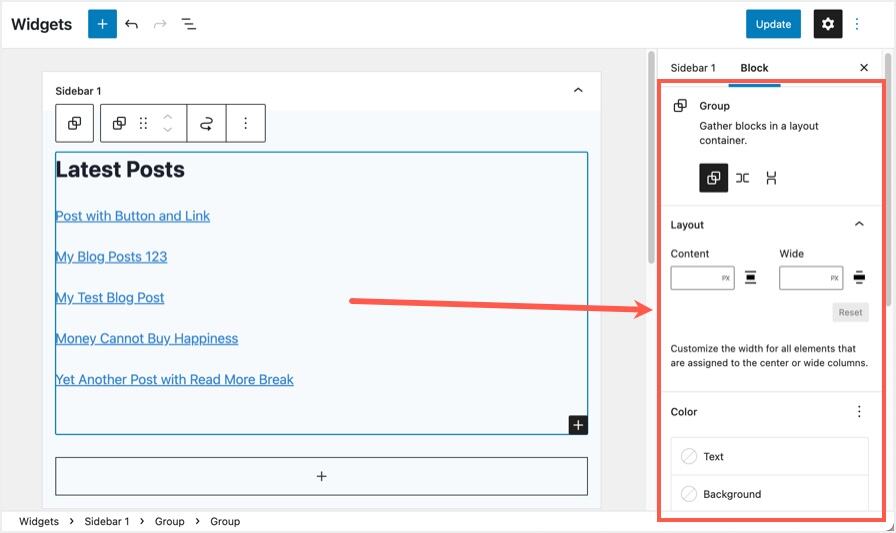Click the loop transform icon in the block toolbar
The height and width of the screenshot is (533, 896).
(206, 123)
